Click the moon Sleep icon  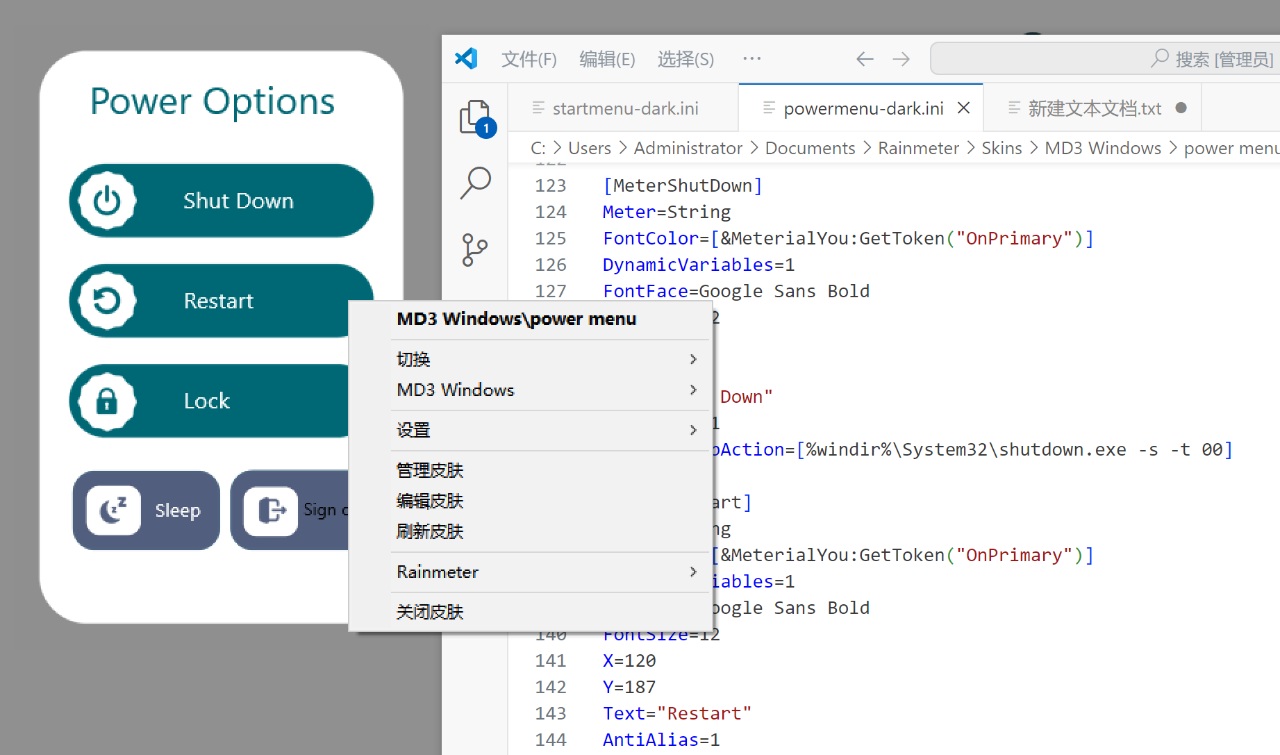113,511
